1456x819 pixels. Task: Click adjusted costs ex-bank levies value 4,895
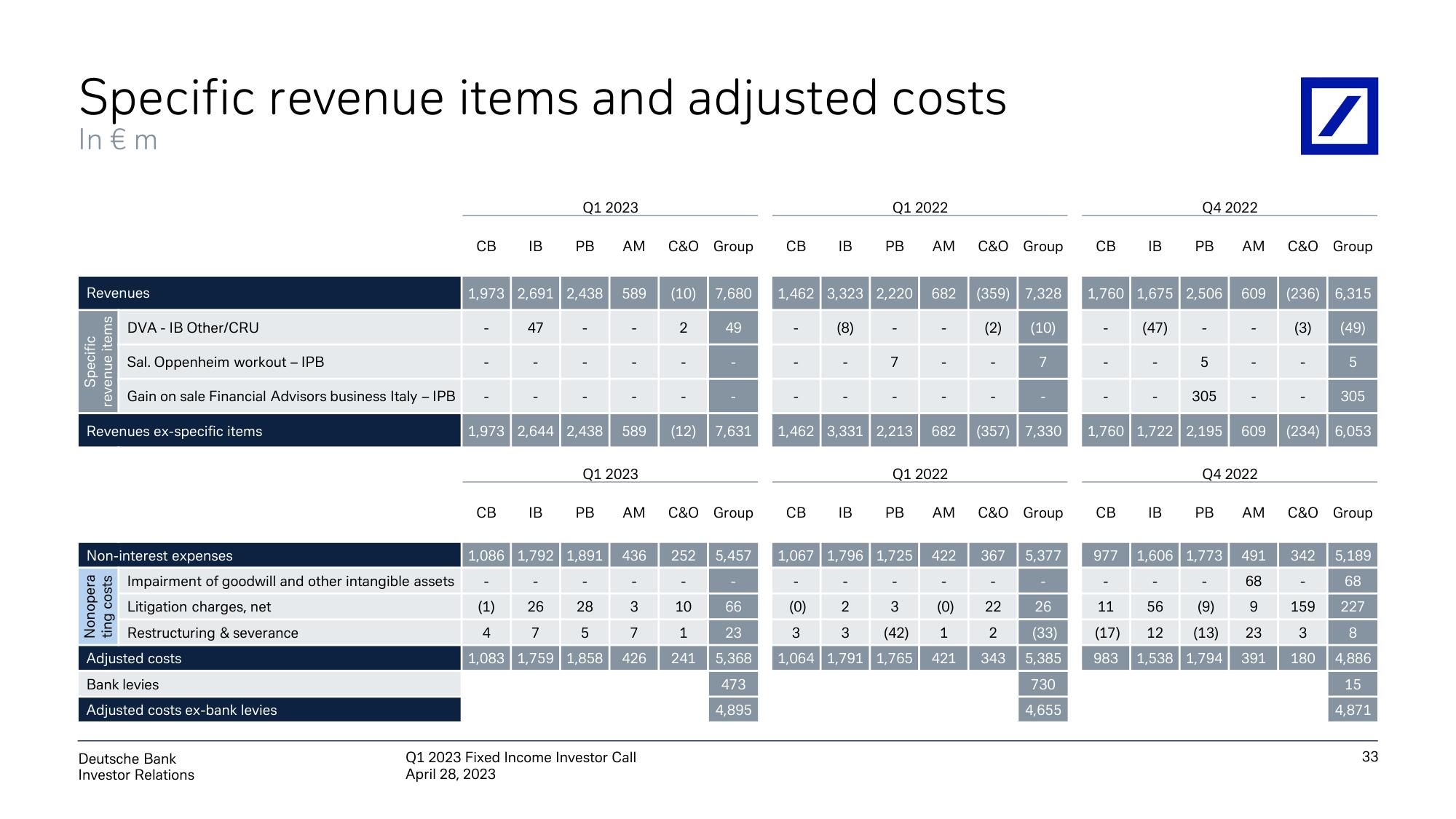click(733, 710)
